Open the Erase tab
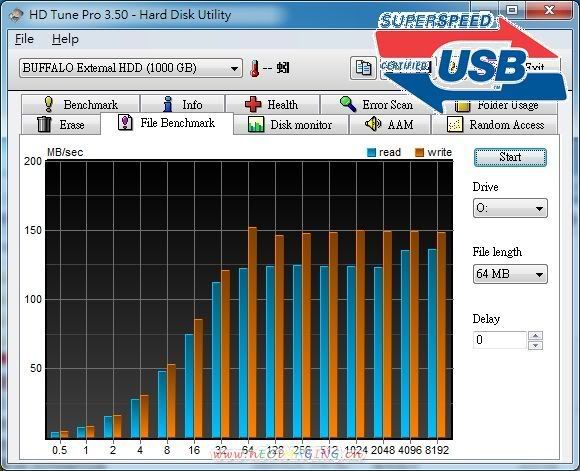 61,125
